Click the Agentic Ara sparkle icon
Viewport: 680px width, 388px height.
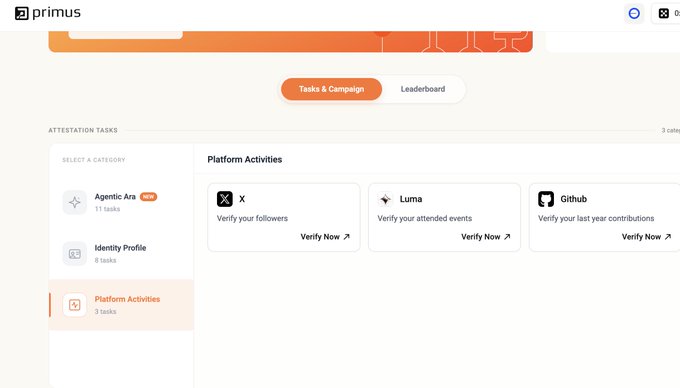pyautogui.click(x=75, y=202)
